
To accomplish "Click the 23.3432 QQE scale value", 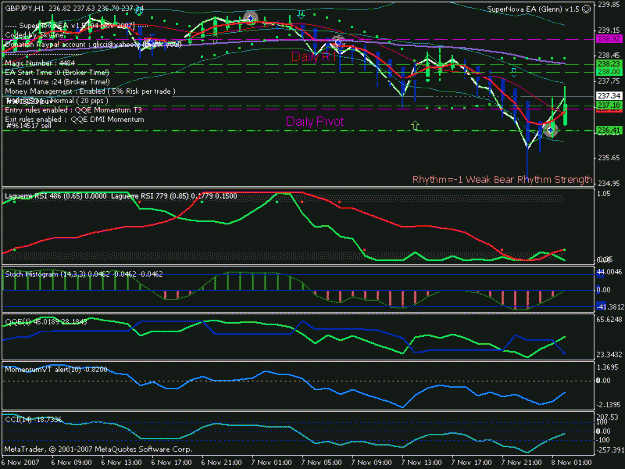I will point(610,355).
